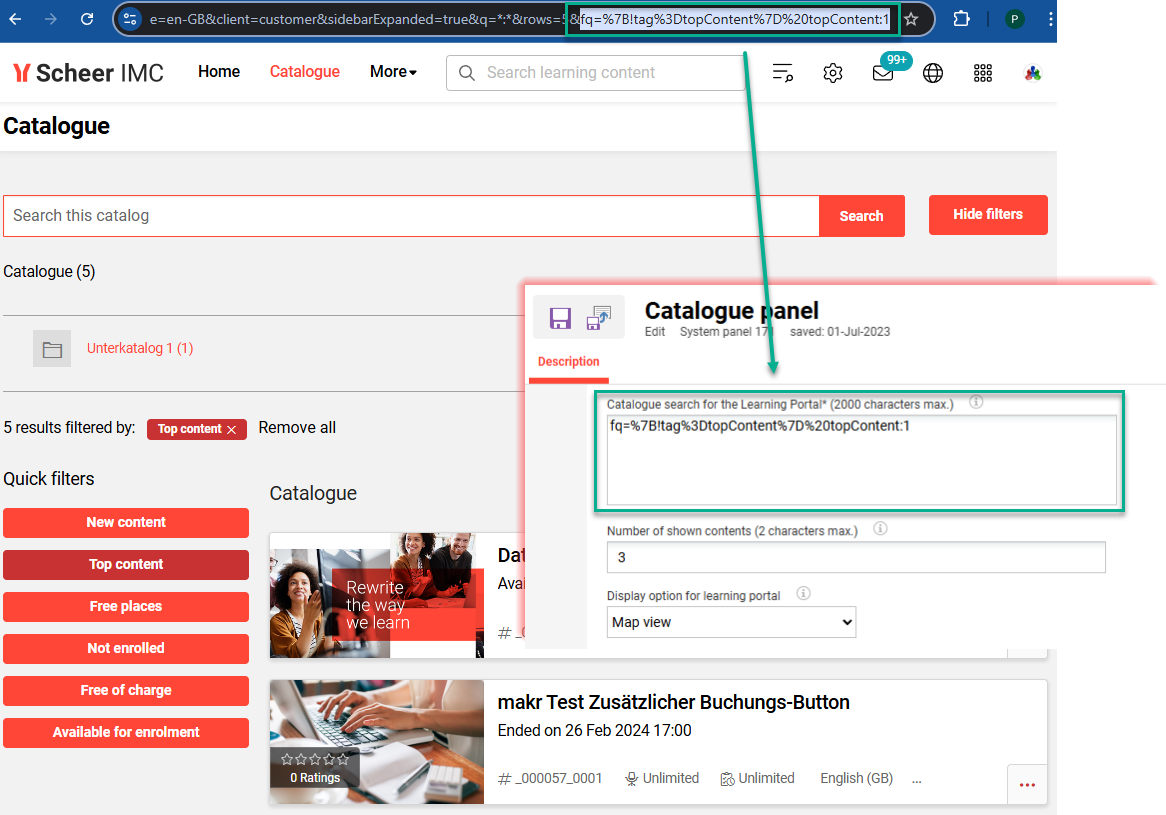
Task: Open the display option dropdown showing Map view
Action: click(731, 622)
